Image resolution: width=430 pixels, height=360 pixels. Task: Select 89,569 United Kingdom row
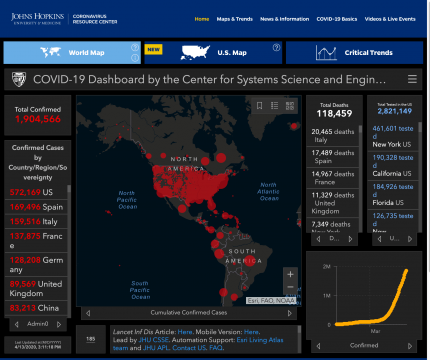click(36, 289)
